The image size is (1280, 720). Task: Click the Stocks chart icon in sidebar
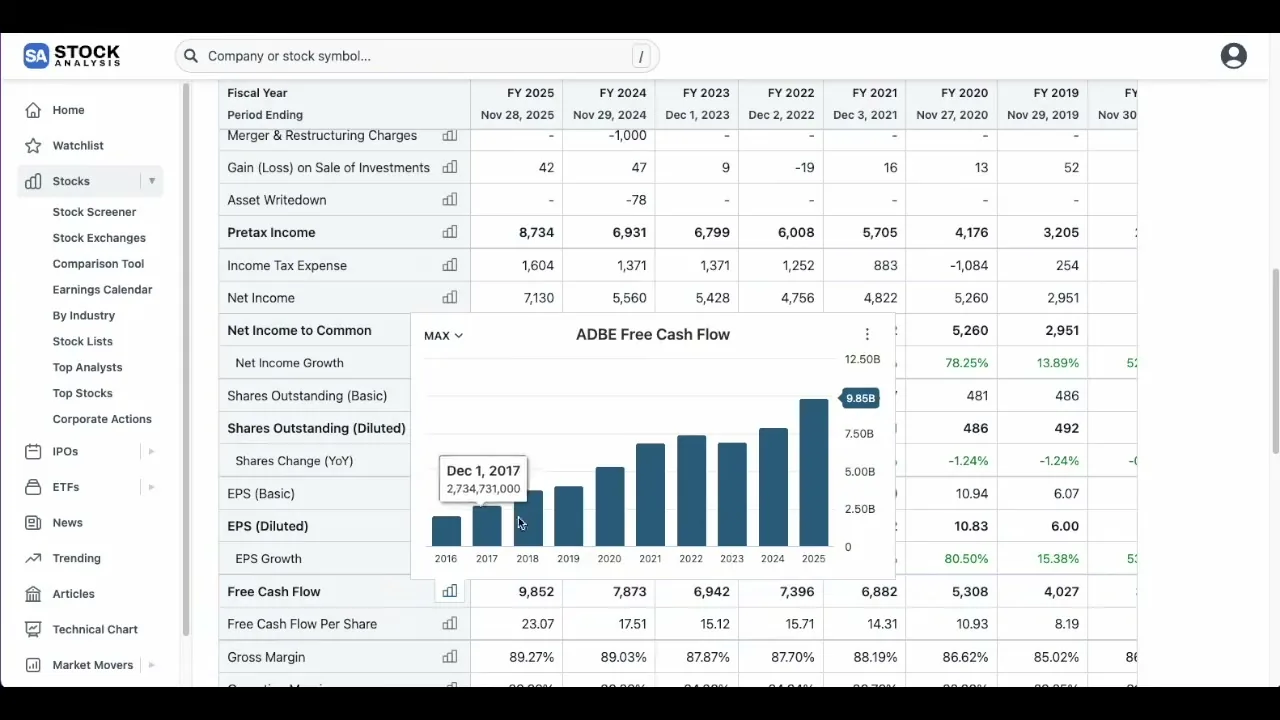pos(33,181)
